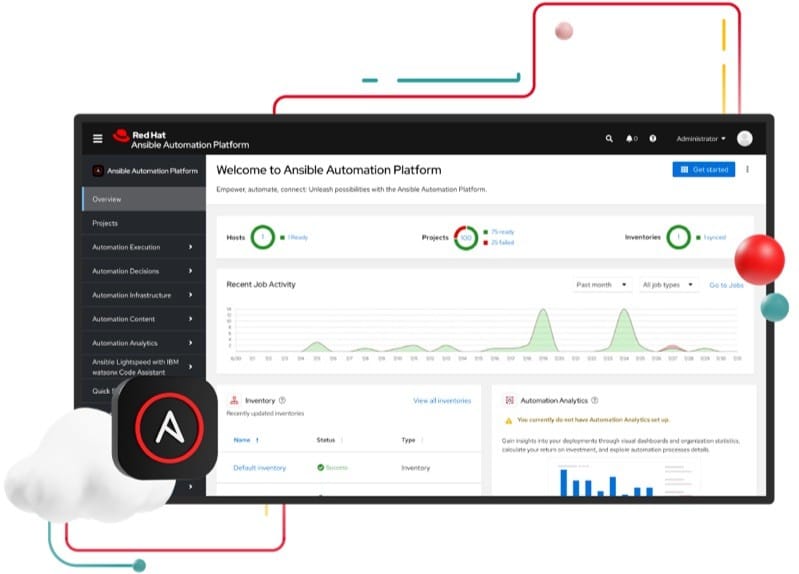Open help icon beside Automation Analytics title

click(x=595, y=400)
